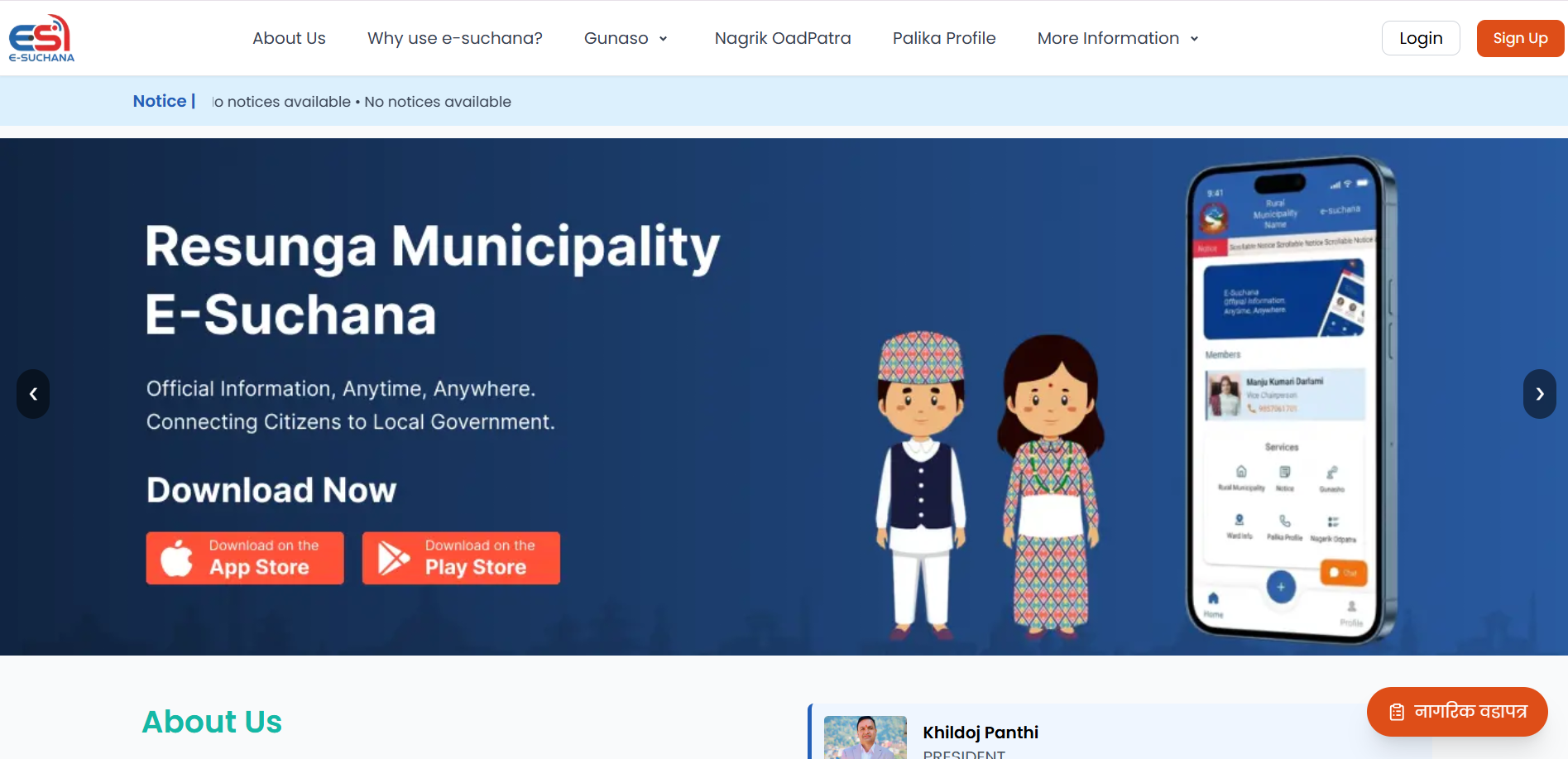
Task: Click the Google Play triangle icon
Action: tap(393, 558)
